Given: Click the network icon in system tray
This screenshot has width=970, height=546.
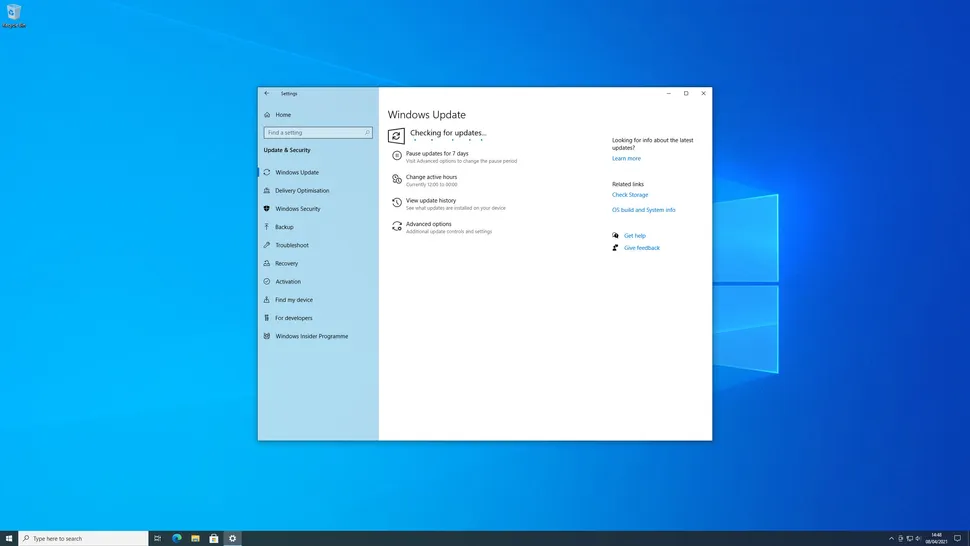Looking at the screenshot, I should click(909, 539).
